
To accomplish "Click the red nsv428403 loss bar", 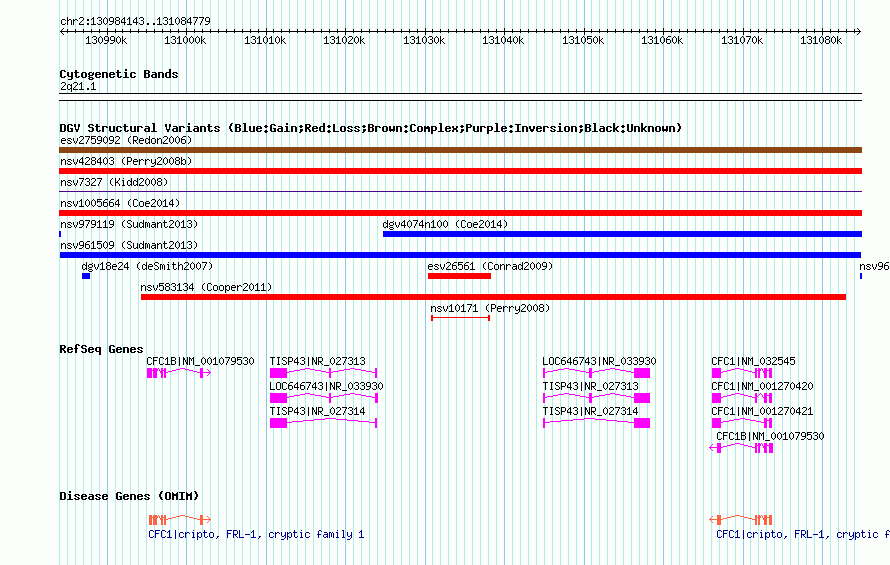I will point(460,171).
